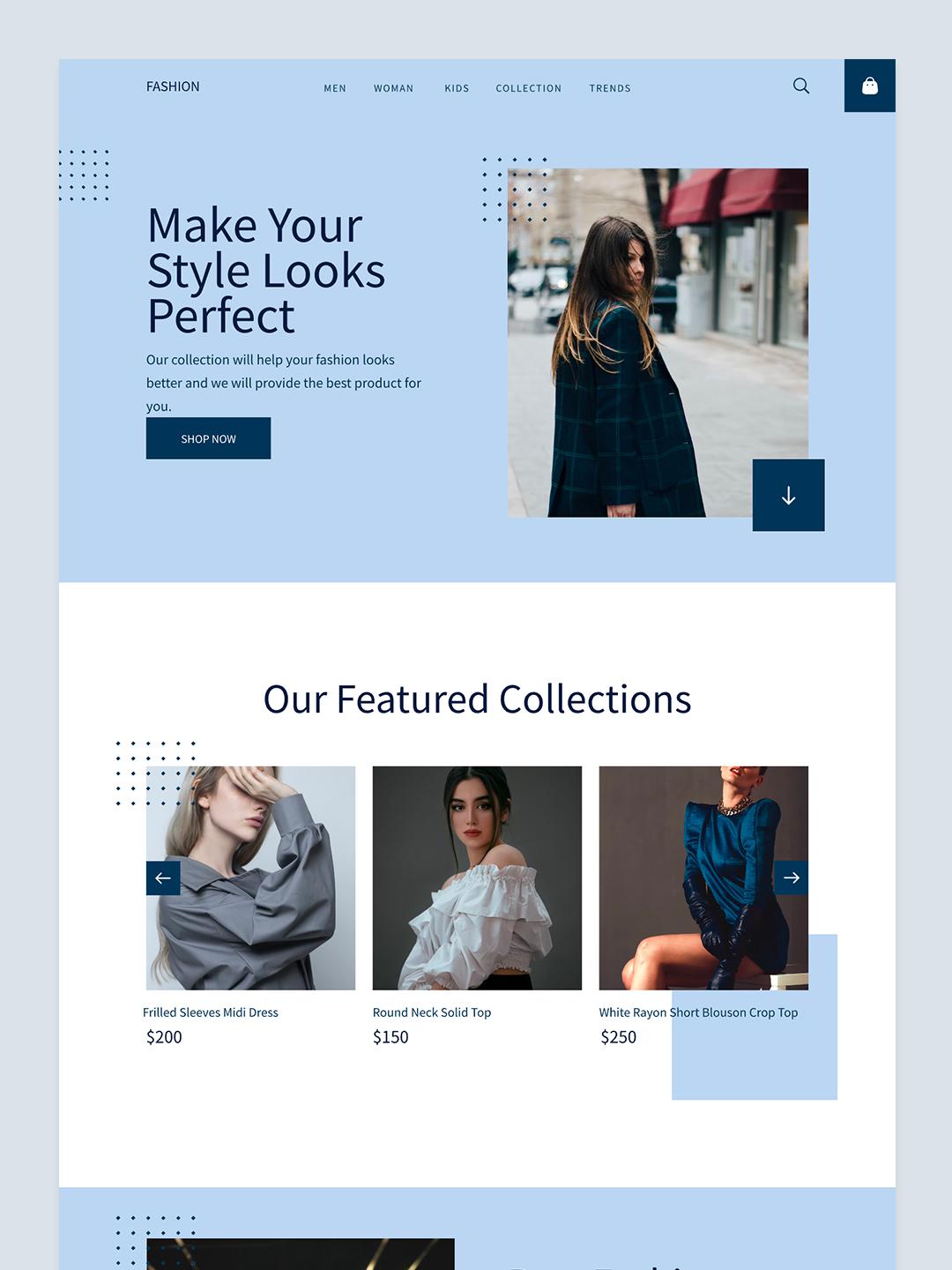
Task: Click the Our Featured Collections heading
Action: [x=477, y=699]
